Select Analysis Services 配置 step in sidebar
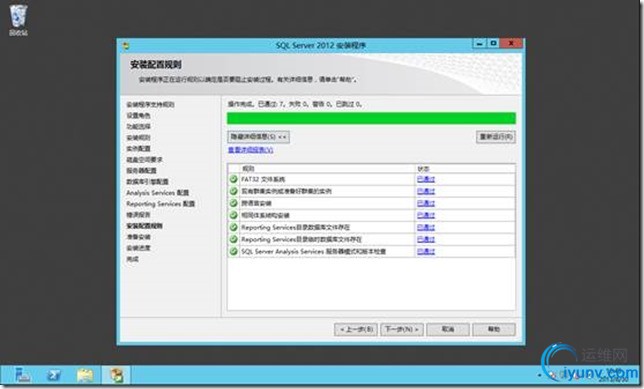 158,193
